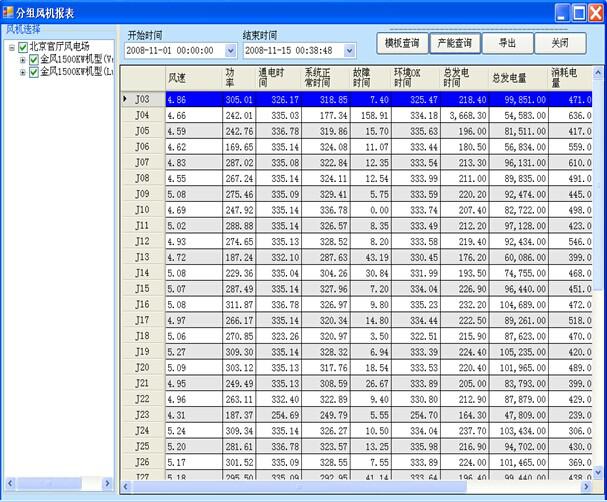Image resolution: width=607 pixels, height=502 pixels.
Task: Click the table's vertical scrollbar thumb
Action: coord(598,184)
